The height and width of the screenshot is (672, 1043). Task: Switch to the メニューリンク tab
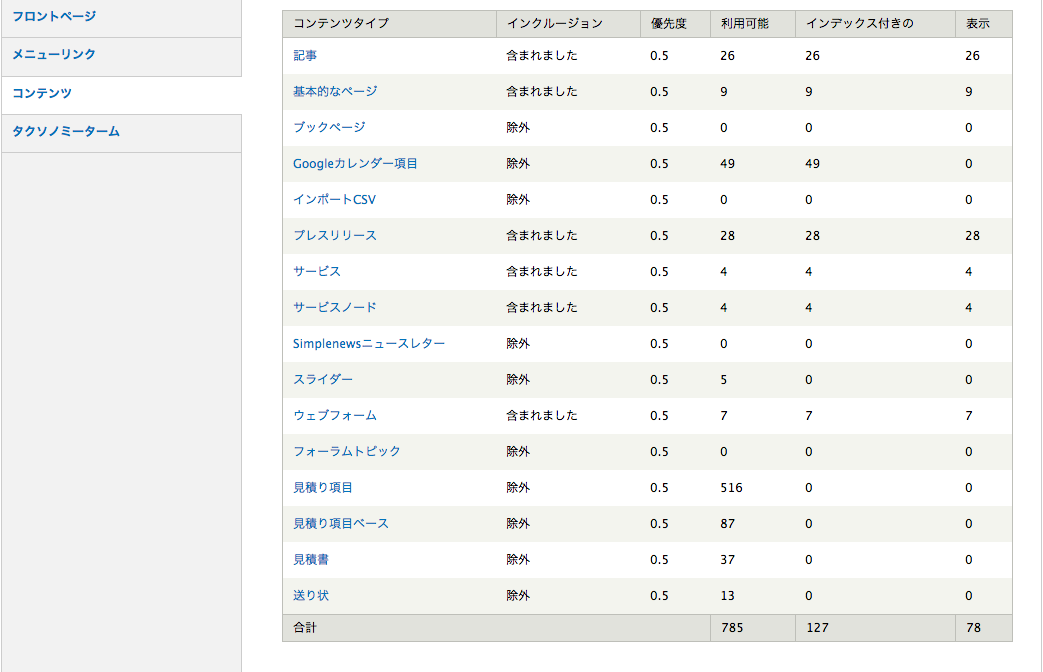coord(54,55)
